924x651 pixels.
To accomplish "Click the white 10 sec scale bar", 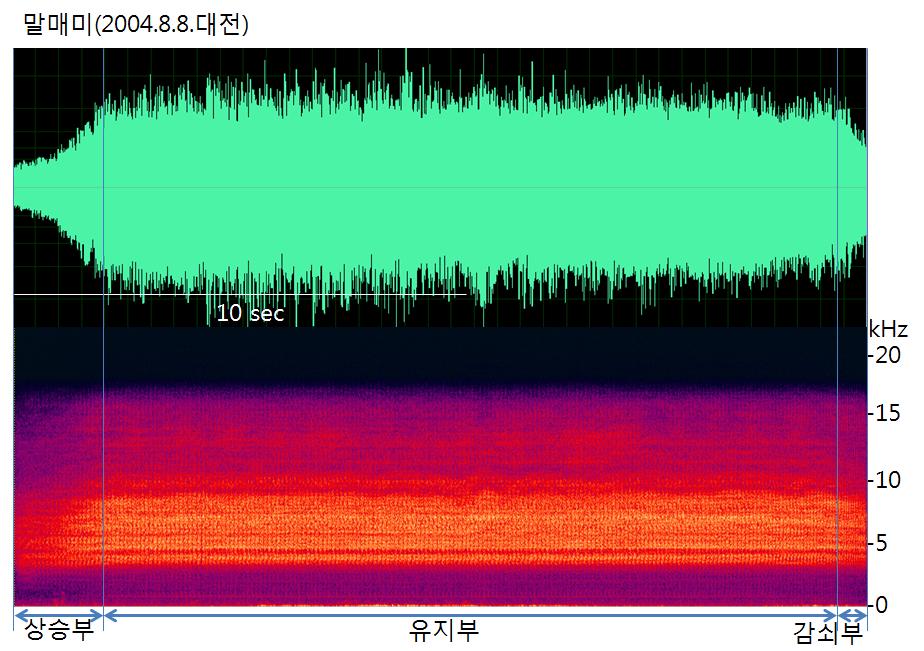I will [x=240, y=294].
